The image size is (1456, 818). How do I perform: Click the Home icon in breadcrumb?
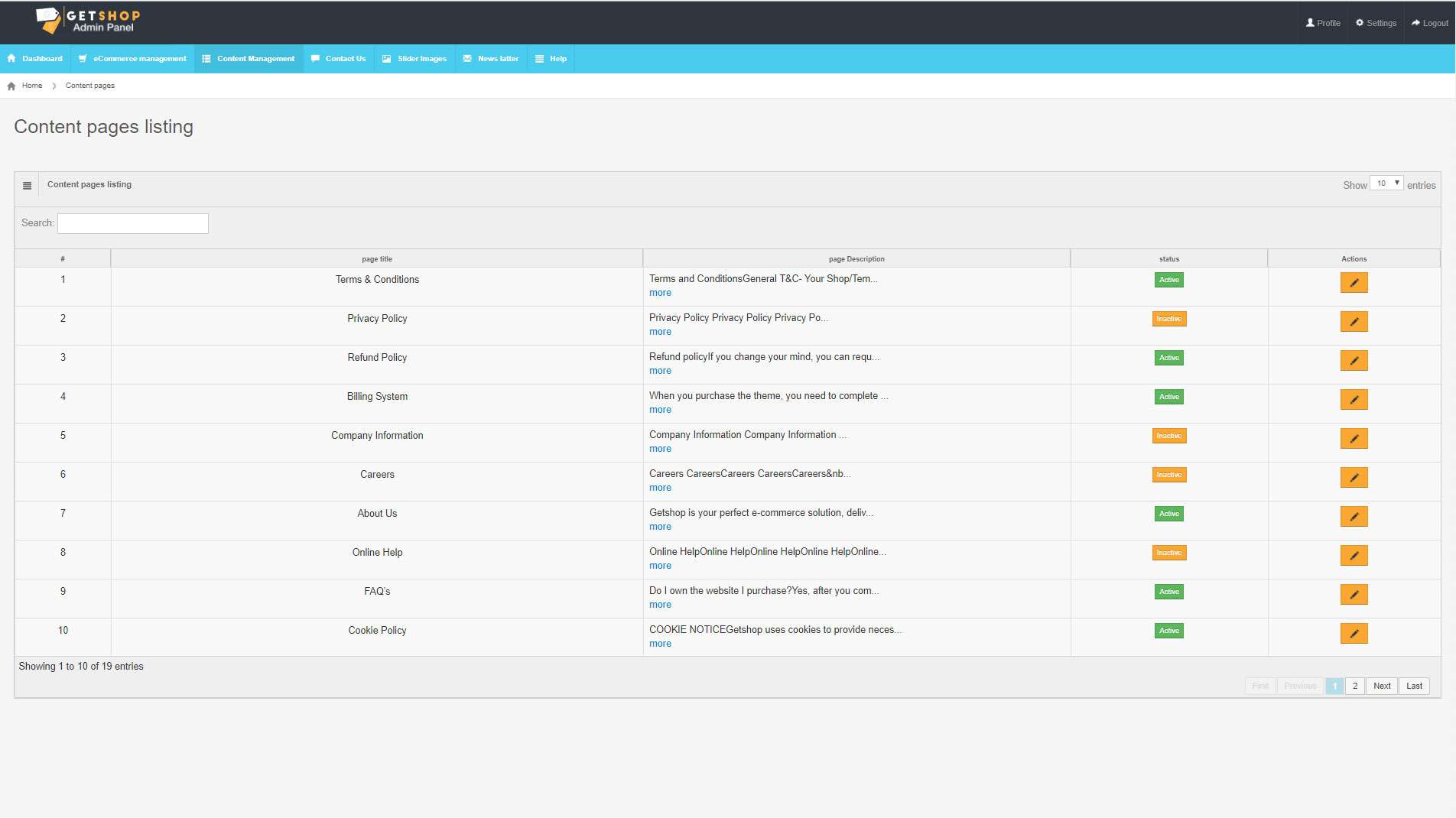[11, 86]
